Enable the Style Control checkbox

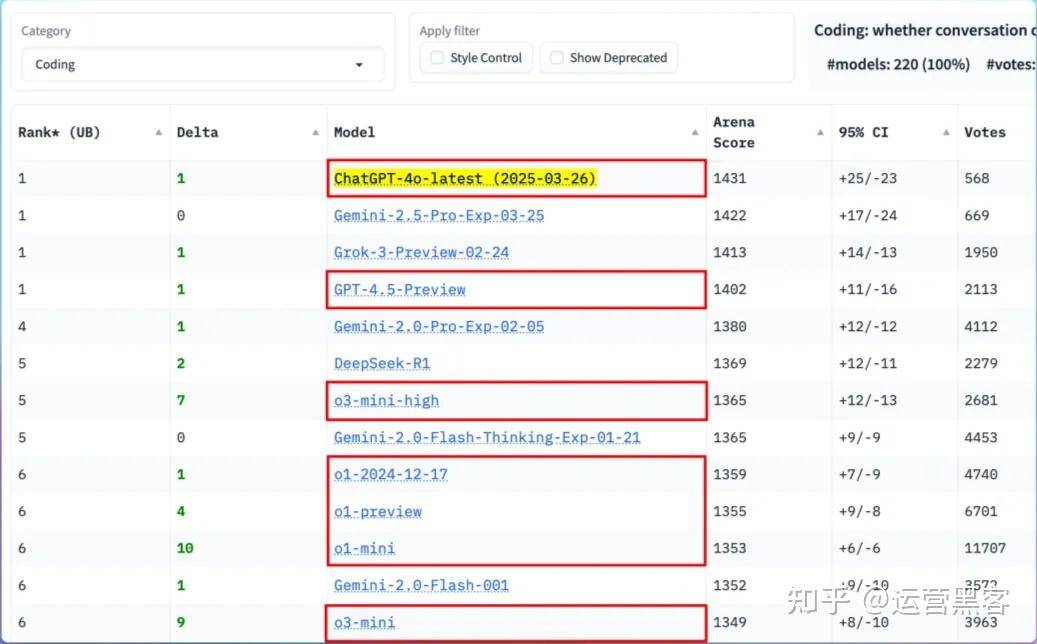(437, 58)
